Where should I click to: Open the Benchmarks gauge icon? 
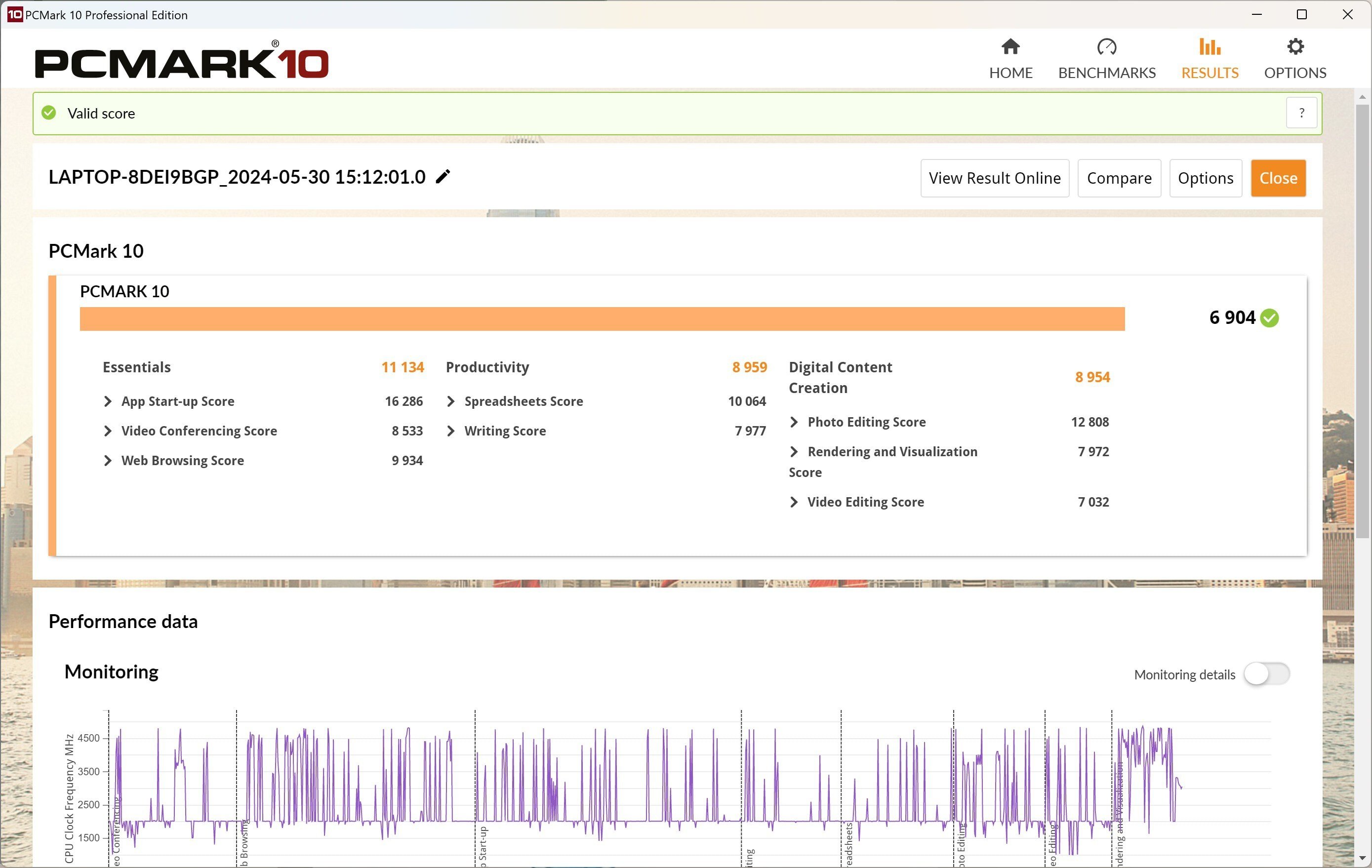click(x=1106, y=46)
